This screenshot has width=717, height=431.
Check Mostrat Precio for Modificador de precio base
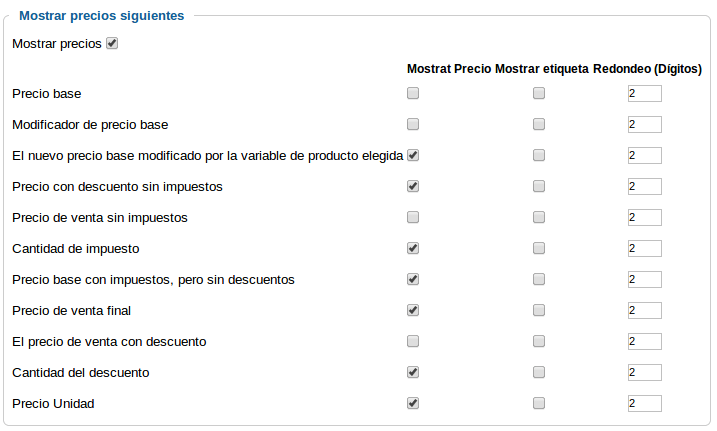coord(413,124)
